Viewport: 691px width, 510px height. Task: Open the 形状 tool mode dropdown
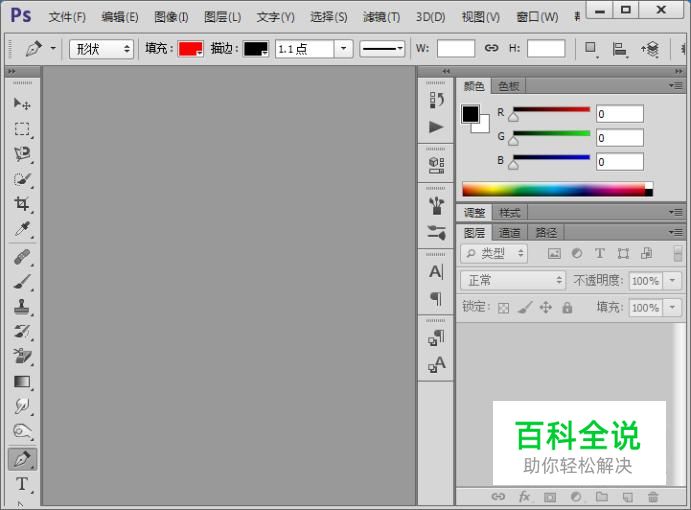click(x=101, y=49)
